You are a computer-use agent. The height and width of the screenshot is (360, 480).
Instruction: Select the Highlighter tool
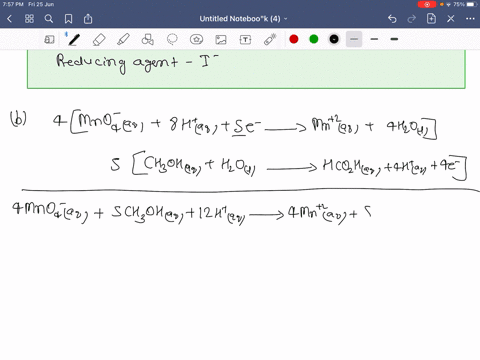click(x=123, y=39)
